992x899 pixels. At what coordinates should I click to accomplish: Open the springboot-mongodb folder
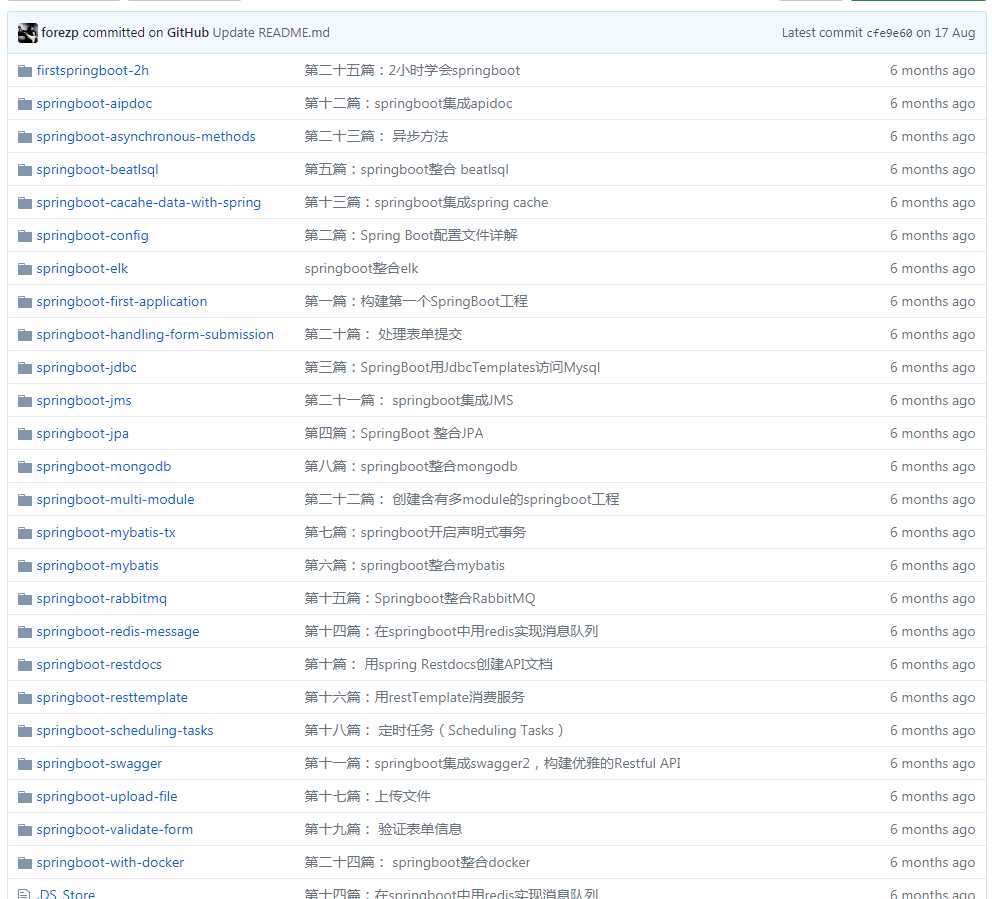tap(104, 467)
